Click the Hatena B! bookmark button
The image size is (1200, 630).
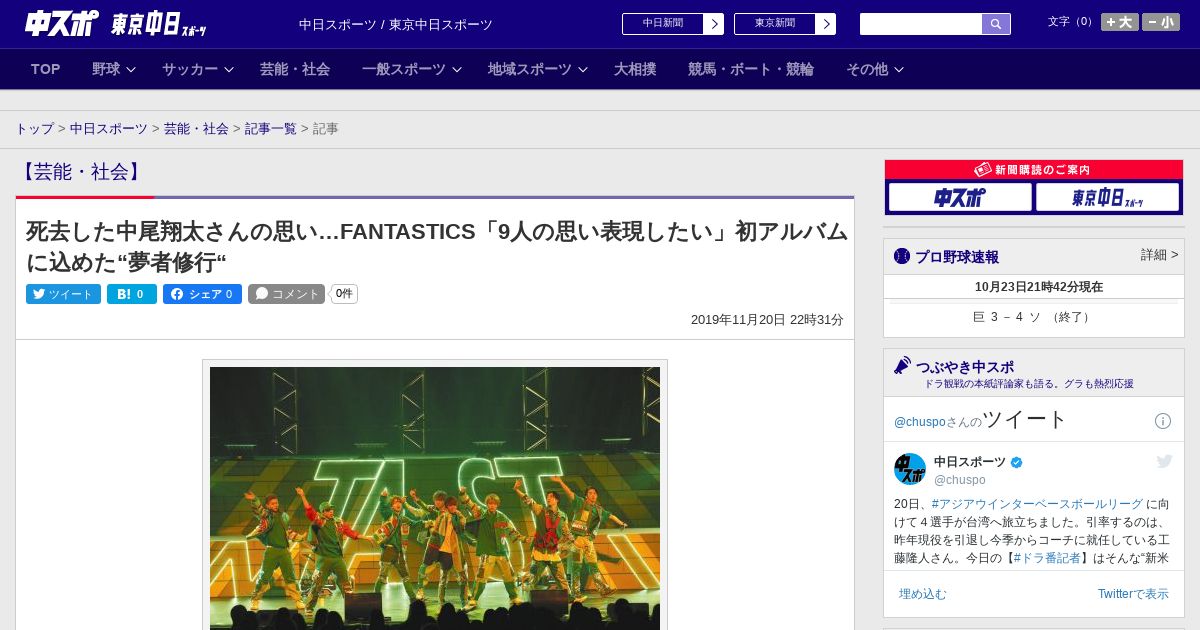[132, 294]
